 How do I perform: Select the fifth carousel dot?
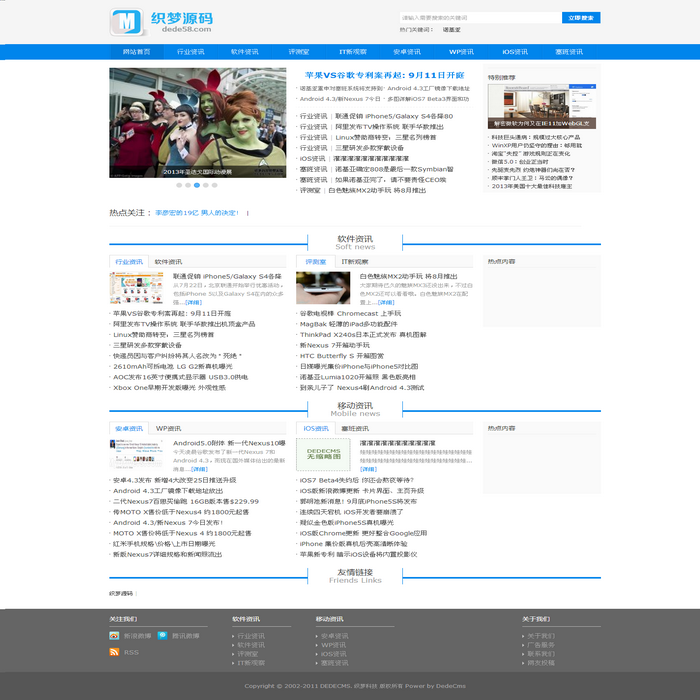[x=215, y=185]
